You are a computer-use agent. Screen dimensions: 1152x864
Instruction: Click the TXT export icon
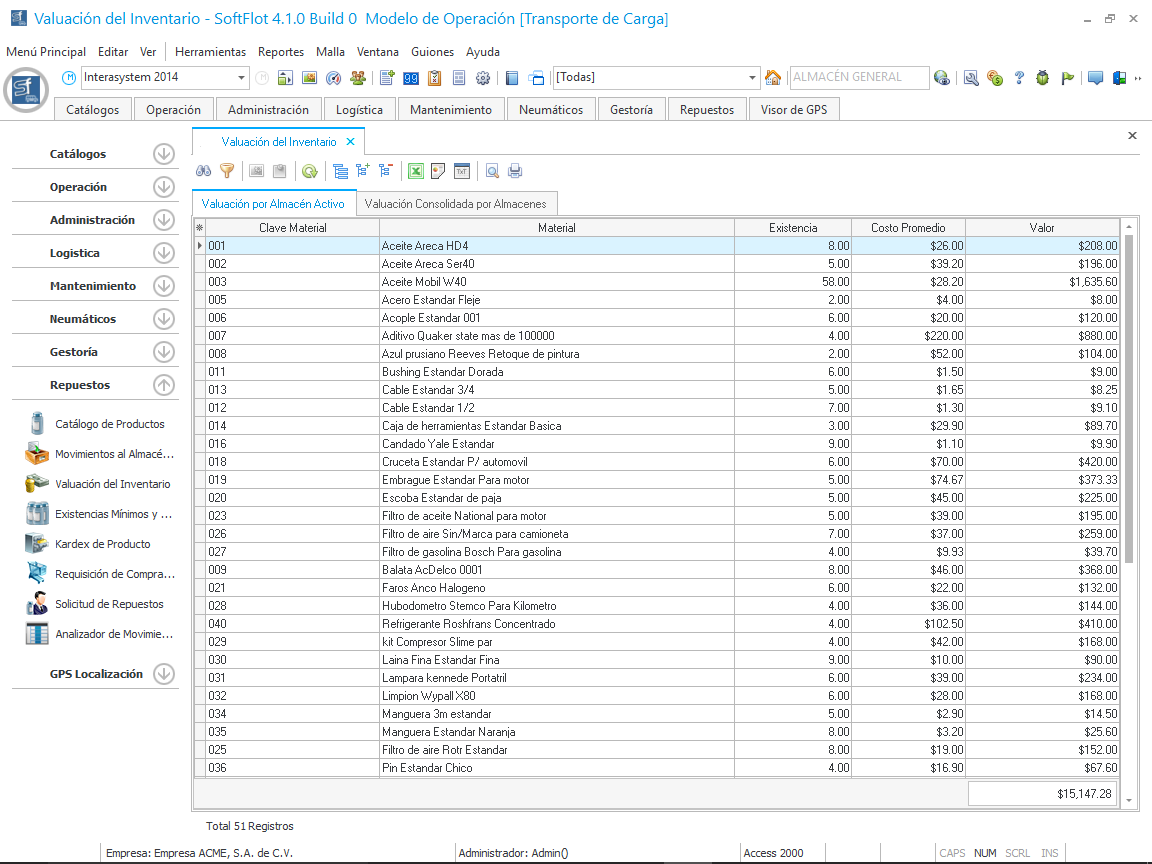click(462, 171)
